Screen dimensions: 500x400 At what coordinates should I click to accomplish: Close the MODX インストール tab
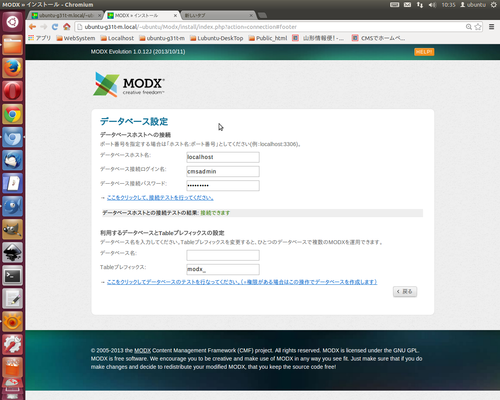(175, 15)
